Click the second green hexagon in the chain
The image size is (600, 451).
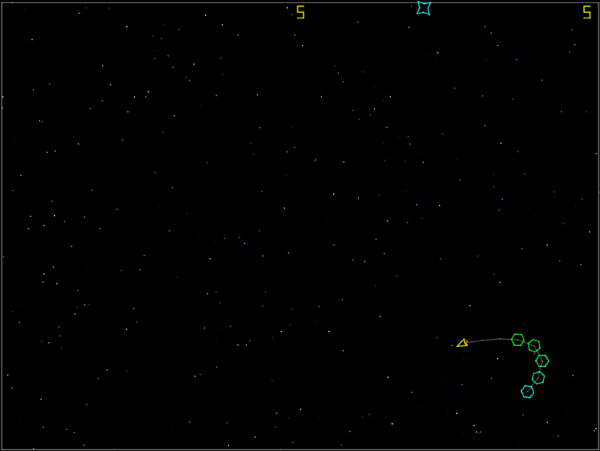point(534,346)
